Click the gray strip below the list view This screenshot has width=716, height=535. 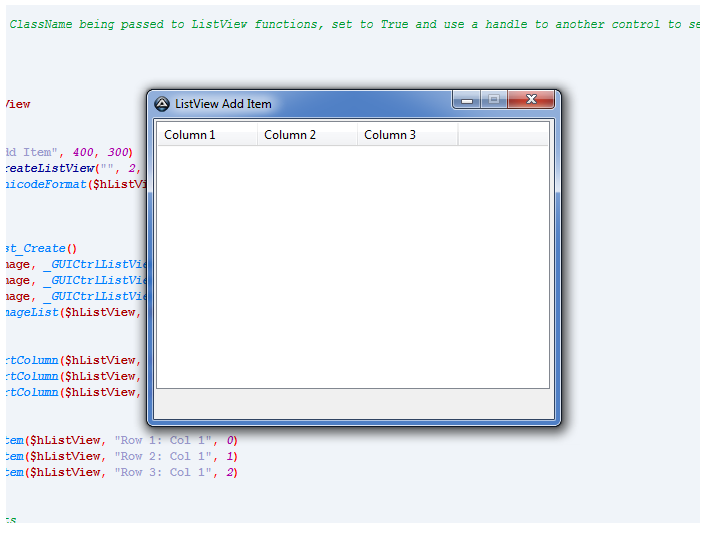[x=352, y=404]
